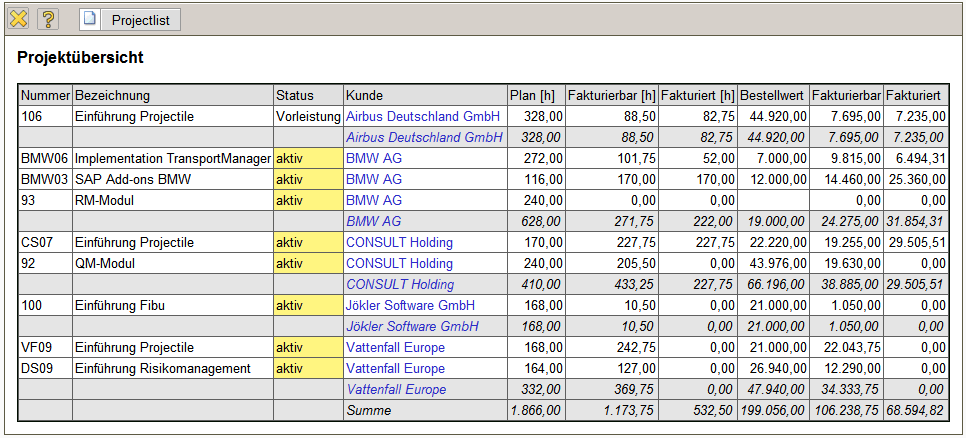The width and height of the screenshot is (966, 438).
Task: Click the italic CONSULT Holding subtotal link
Action: pos(399,284)
